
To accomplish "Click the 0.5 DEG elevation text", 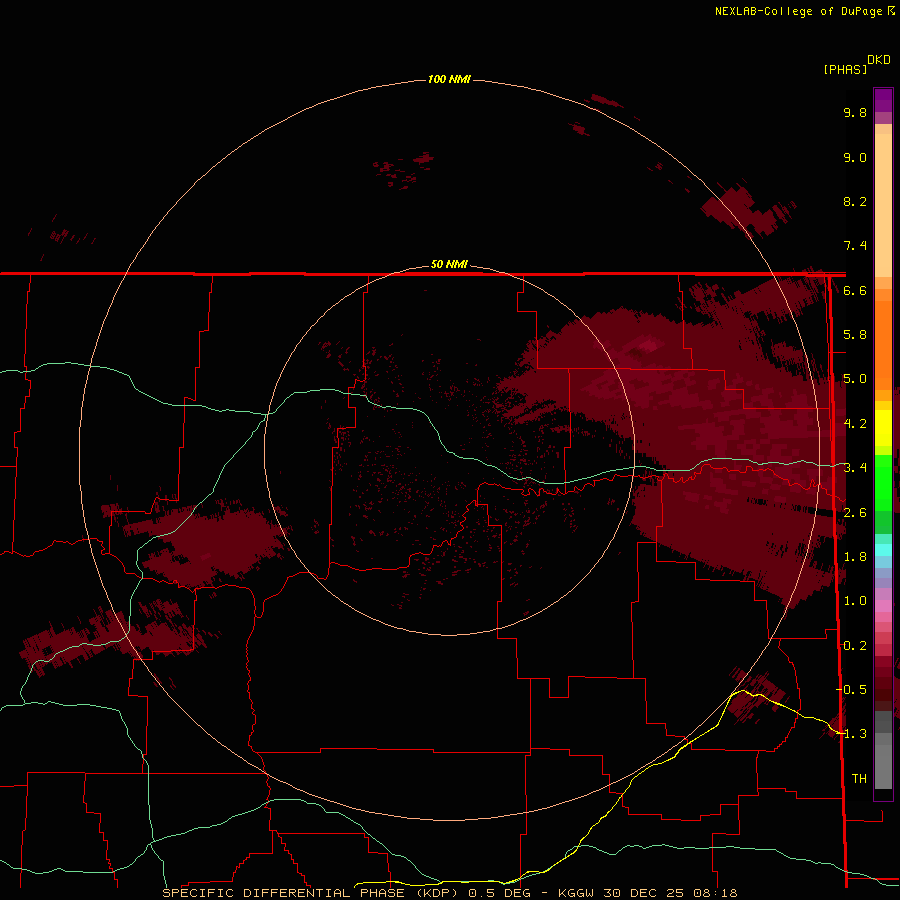I will click(x=499, y=893).
